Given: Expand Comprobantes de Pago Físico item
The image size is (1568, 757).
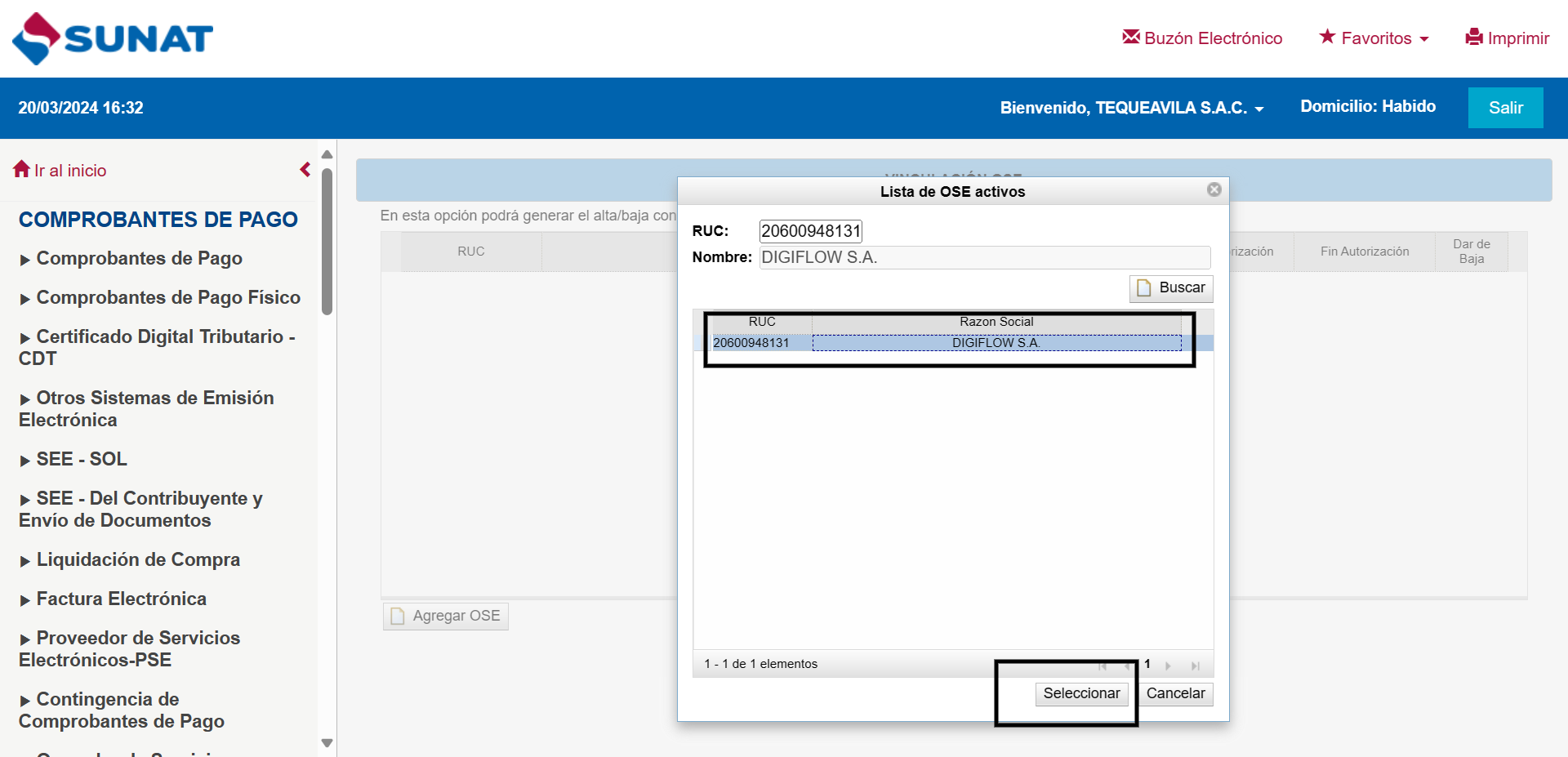Looking at the screenshot, I should coord(160,297).
